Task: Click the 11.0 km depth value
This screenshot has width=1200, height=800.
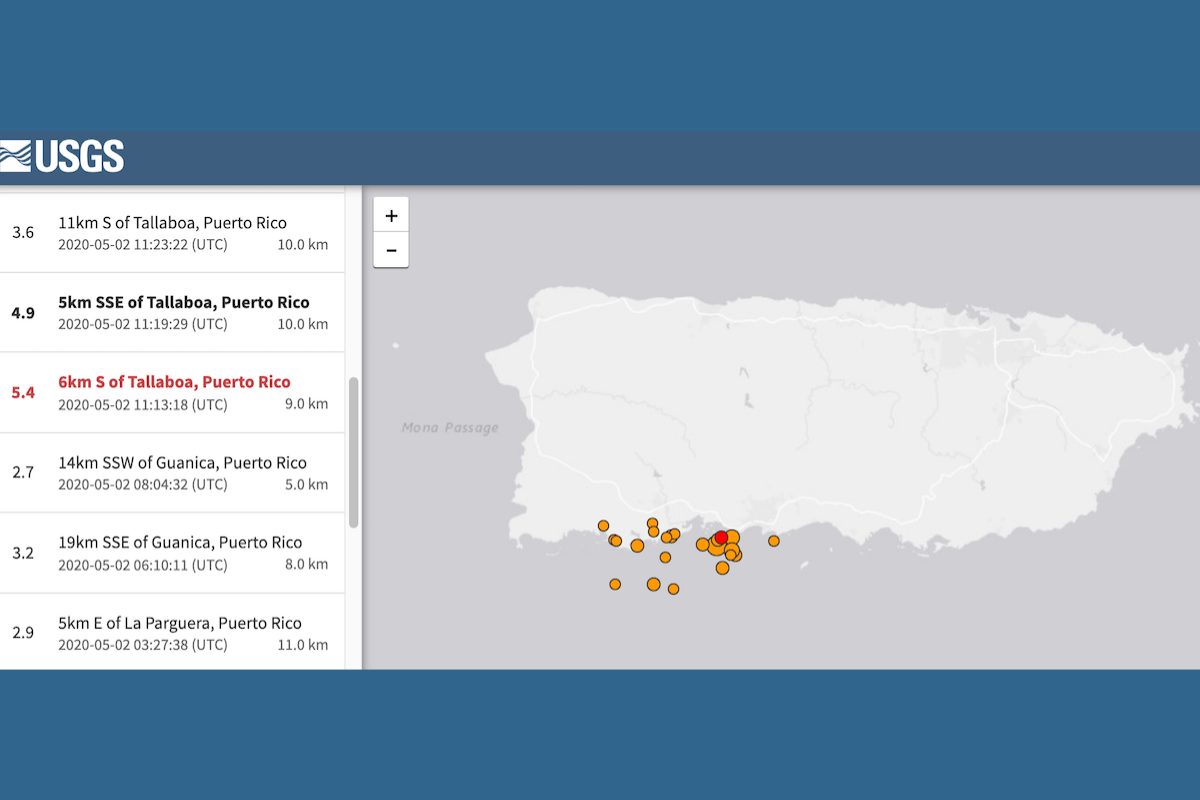Action: (x=303, y=644)
